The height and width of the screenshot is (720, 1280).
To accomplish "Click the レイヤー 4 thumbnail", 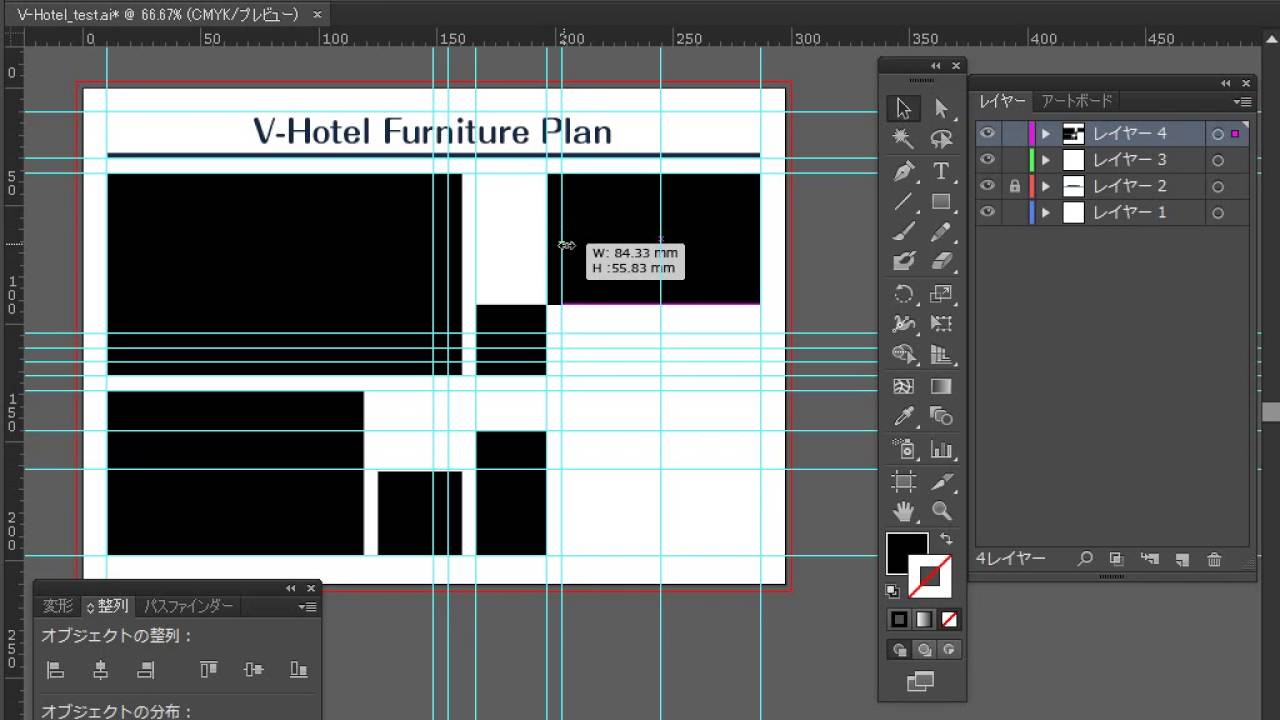I will click(x=1074, y=133).
